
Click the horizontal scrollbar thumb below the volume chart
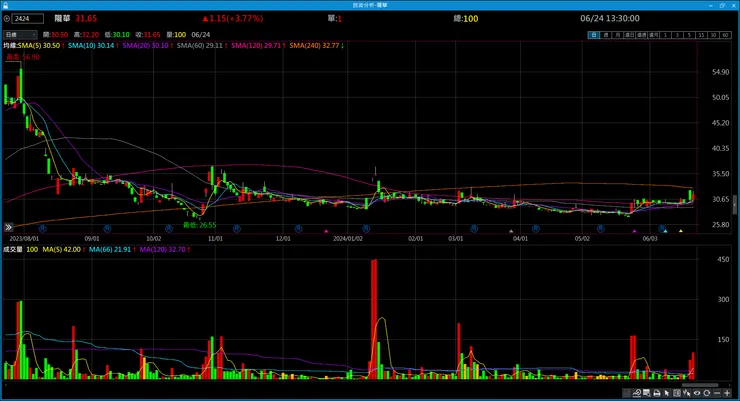(700, 385)
